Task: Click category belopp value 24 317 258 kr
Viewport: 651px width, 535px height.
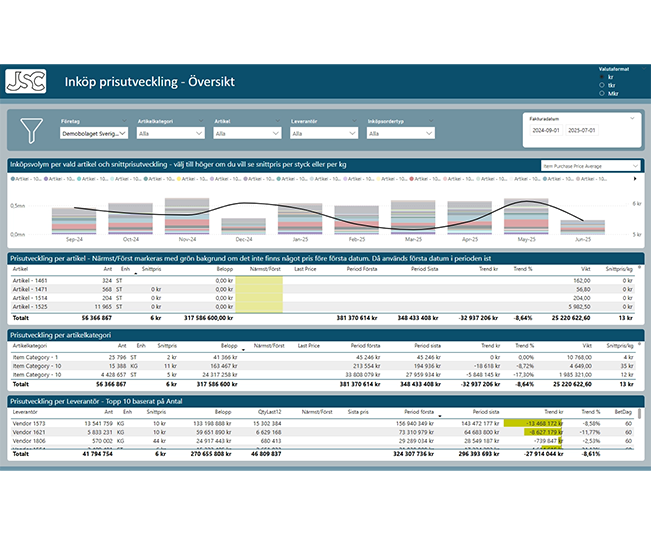Action: 220,375
